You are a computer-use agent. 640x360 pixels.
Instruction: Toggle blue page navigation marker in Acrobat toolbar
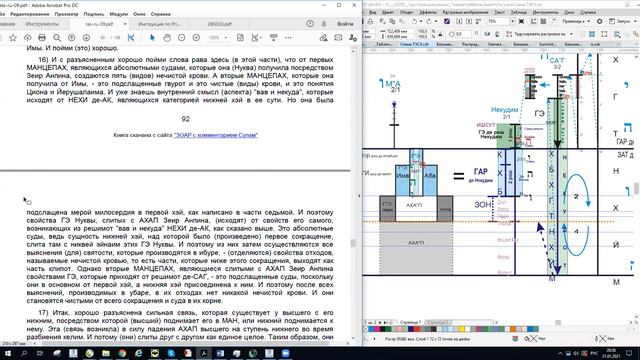pyautogui.click(x=131, y=38)
